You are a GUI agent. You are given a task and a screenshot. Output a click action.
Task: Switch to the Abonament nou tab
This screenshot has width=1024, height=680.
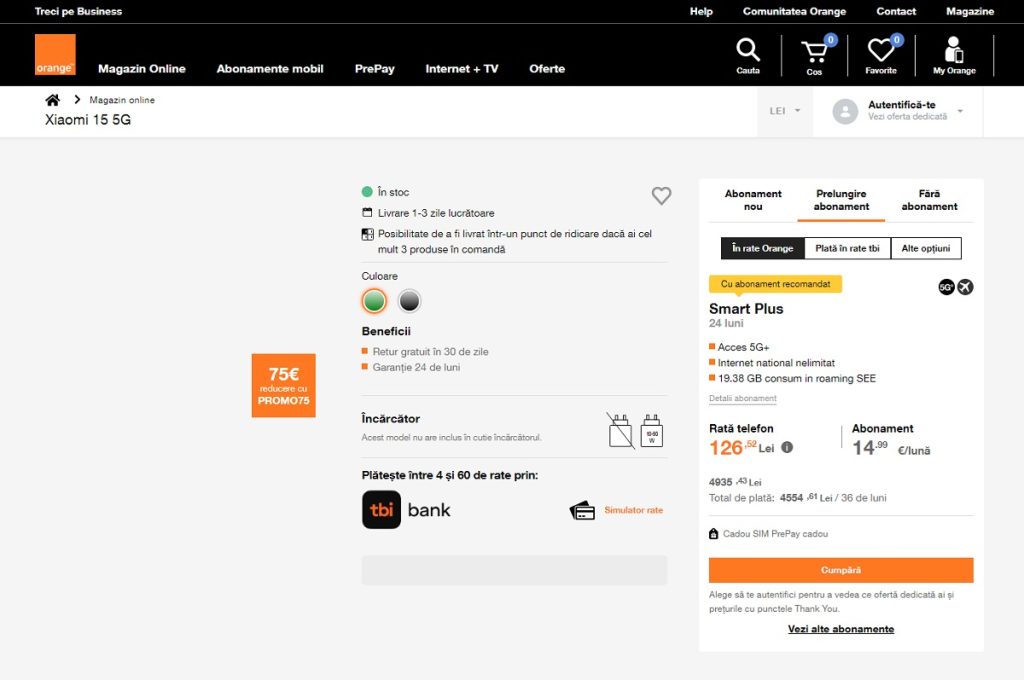(x=753, y=200)
